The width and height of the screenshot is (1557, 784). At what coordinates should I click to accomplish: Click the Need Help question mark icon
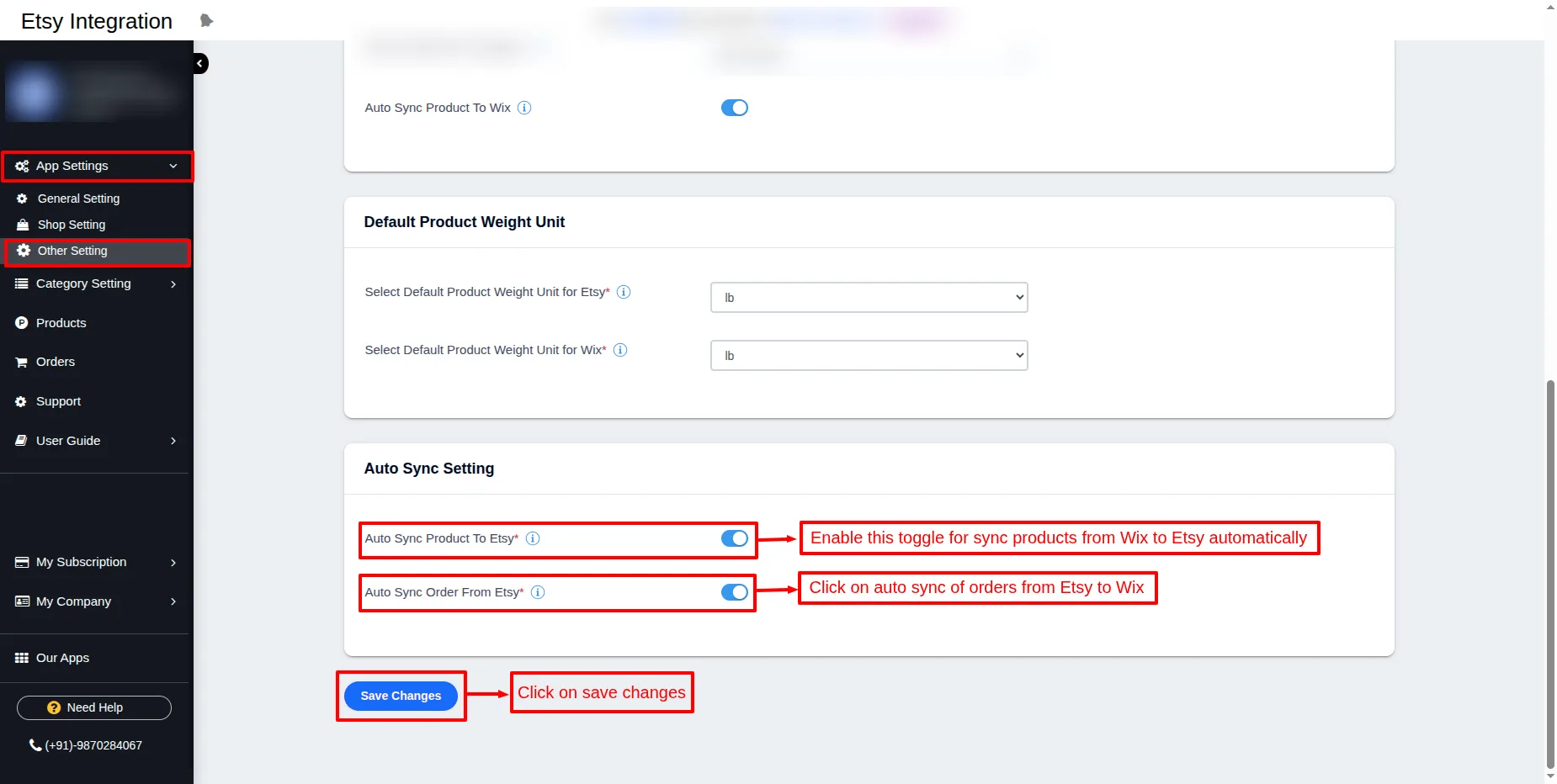54,707
